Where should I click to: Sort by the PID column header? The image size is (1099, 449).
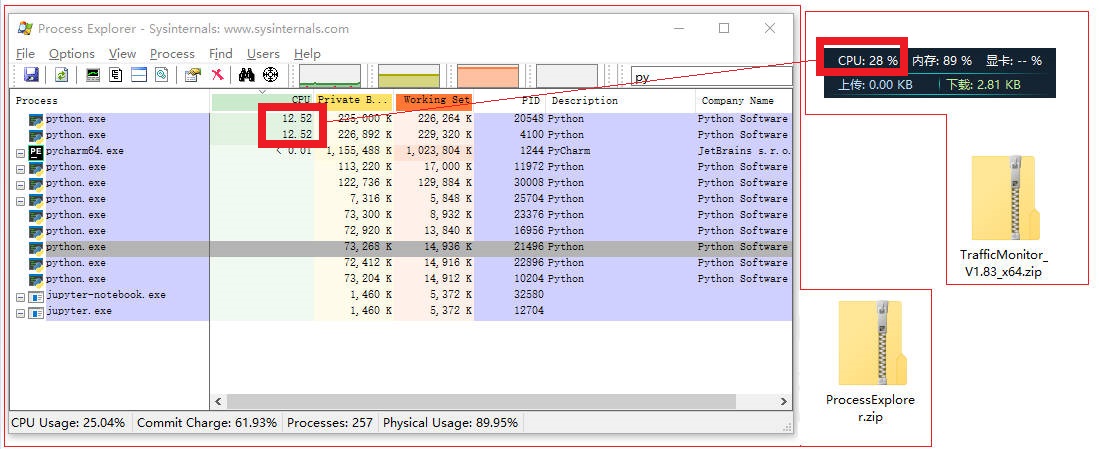coord(510,100)
